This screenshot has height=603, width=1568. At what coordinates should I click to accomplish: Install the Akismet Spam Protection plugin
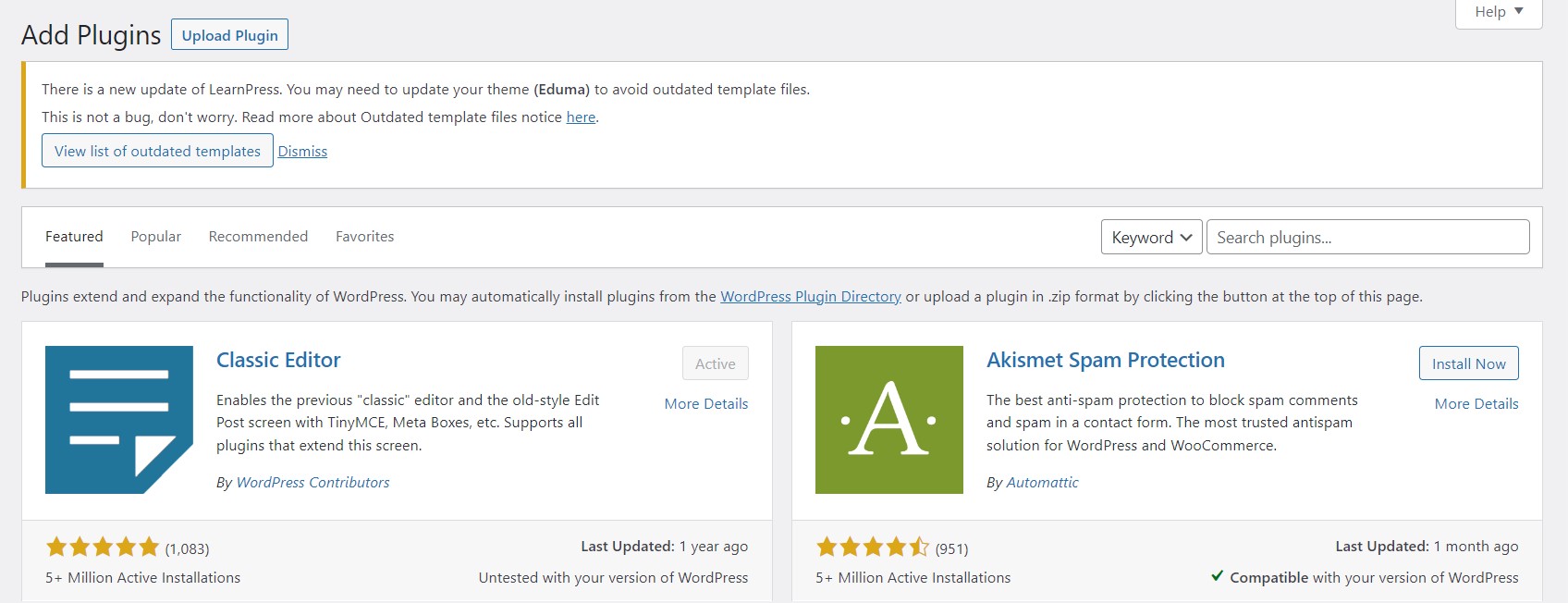1469,363
